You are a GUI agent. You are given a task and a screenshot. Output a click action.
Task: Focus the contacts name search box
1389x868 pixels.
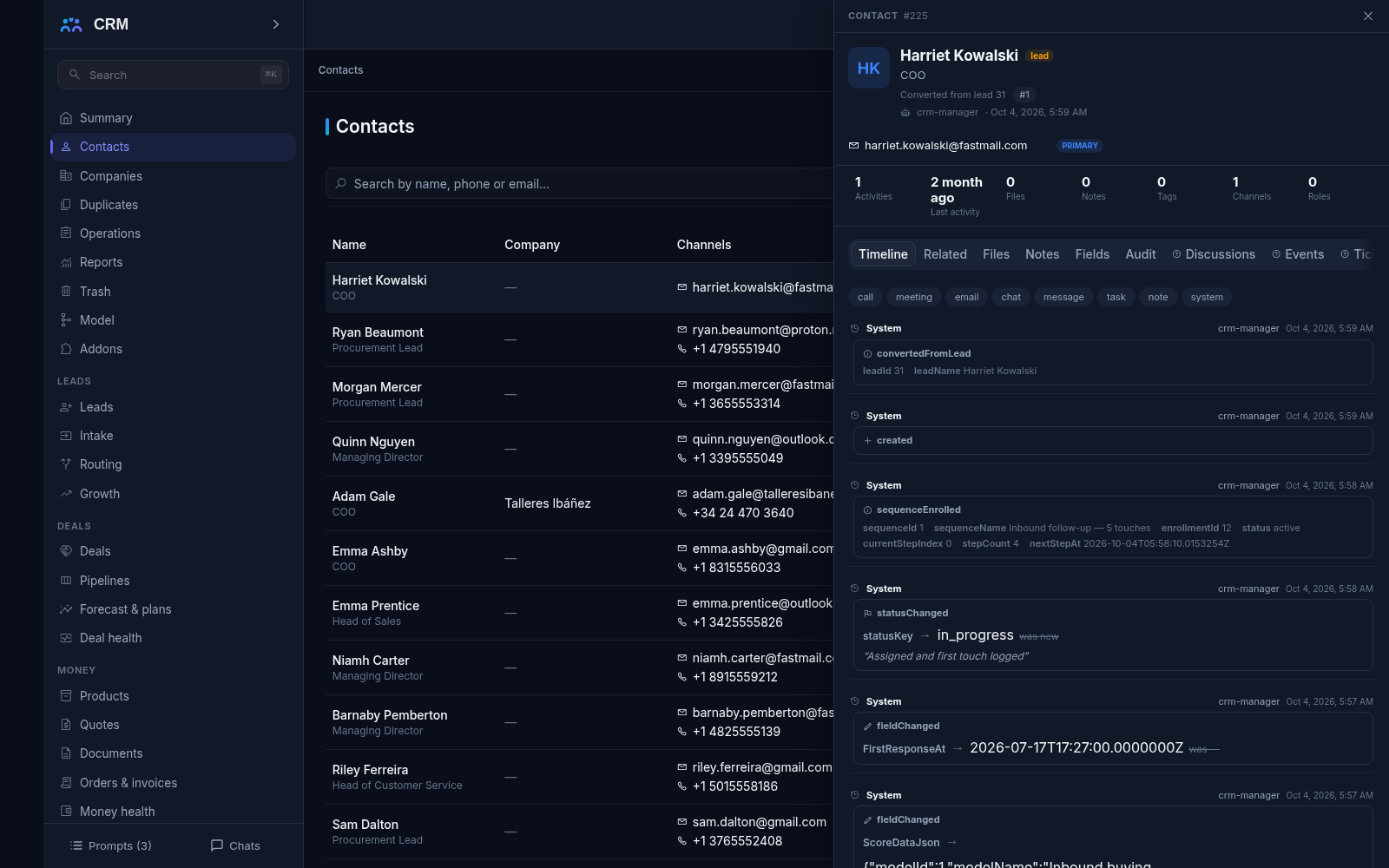point(579,184)
